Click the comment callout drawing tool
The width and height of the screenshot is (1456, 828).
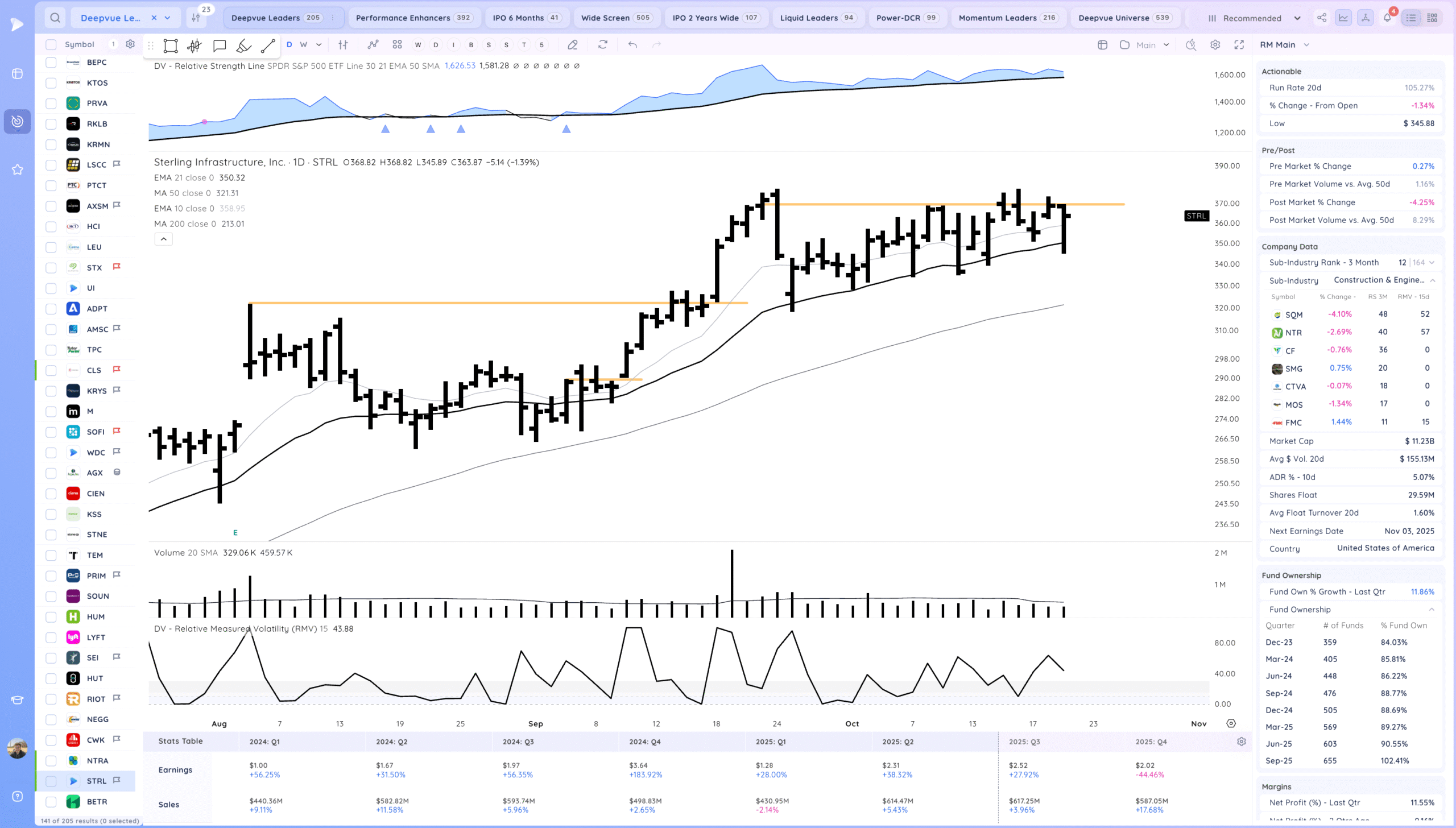pyautogui.click(x=219, y=45)
